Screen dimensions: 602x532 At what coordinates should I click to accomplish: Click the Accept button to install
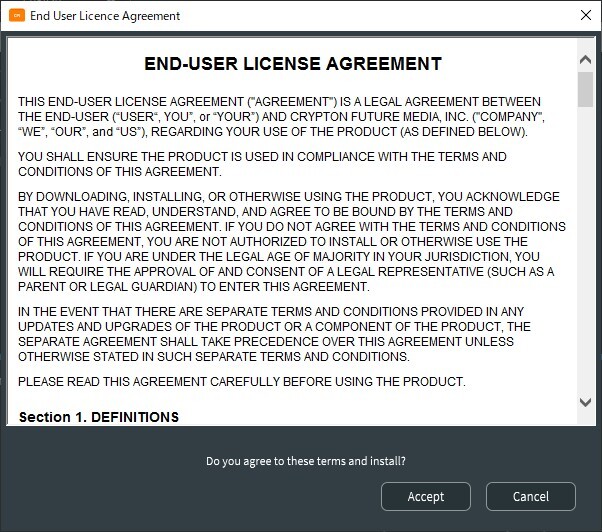(426, 496)
